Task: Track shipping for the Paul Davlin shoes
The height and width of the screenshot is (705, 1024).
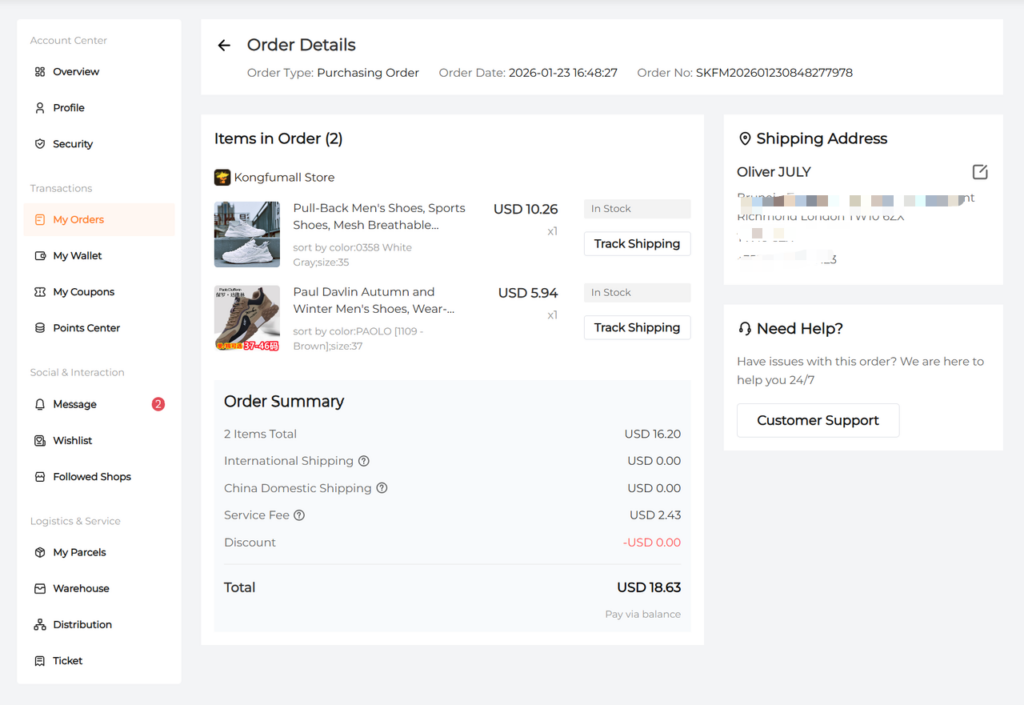Action: pos(636,328)
